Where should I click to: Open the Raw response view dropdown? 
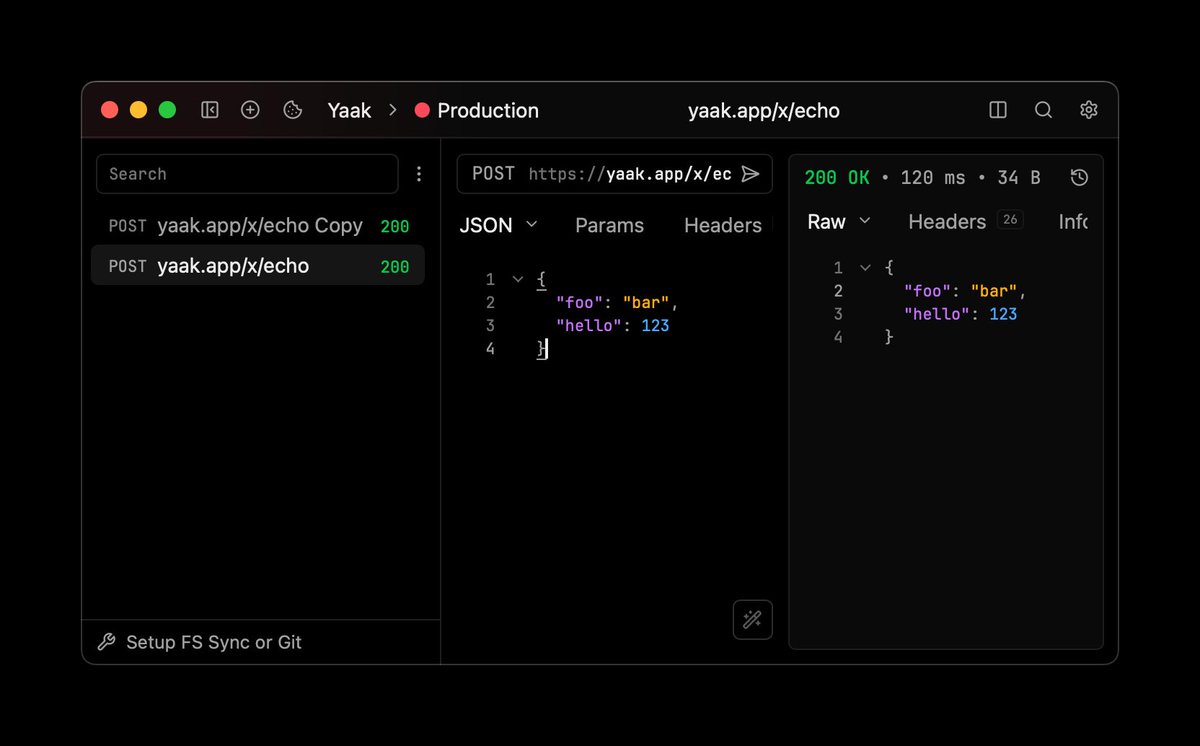(x=838, y=221)
